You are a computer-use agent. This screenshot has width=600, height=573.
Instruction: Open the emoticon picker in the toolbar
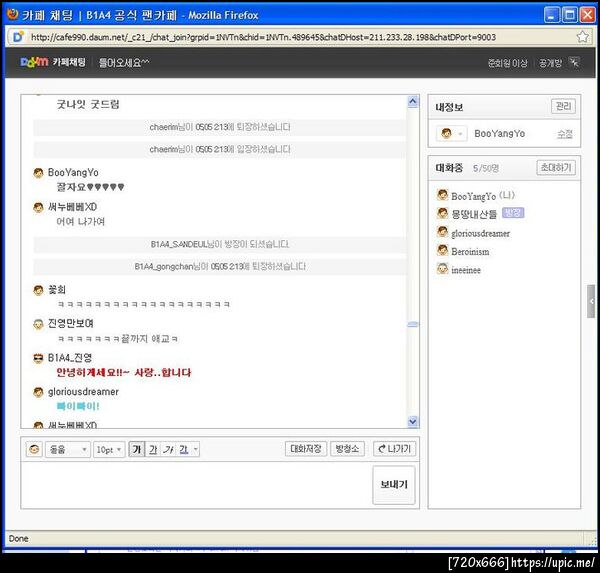(34, 449)
